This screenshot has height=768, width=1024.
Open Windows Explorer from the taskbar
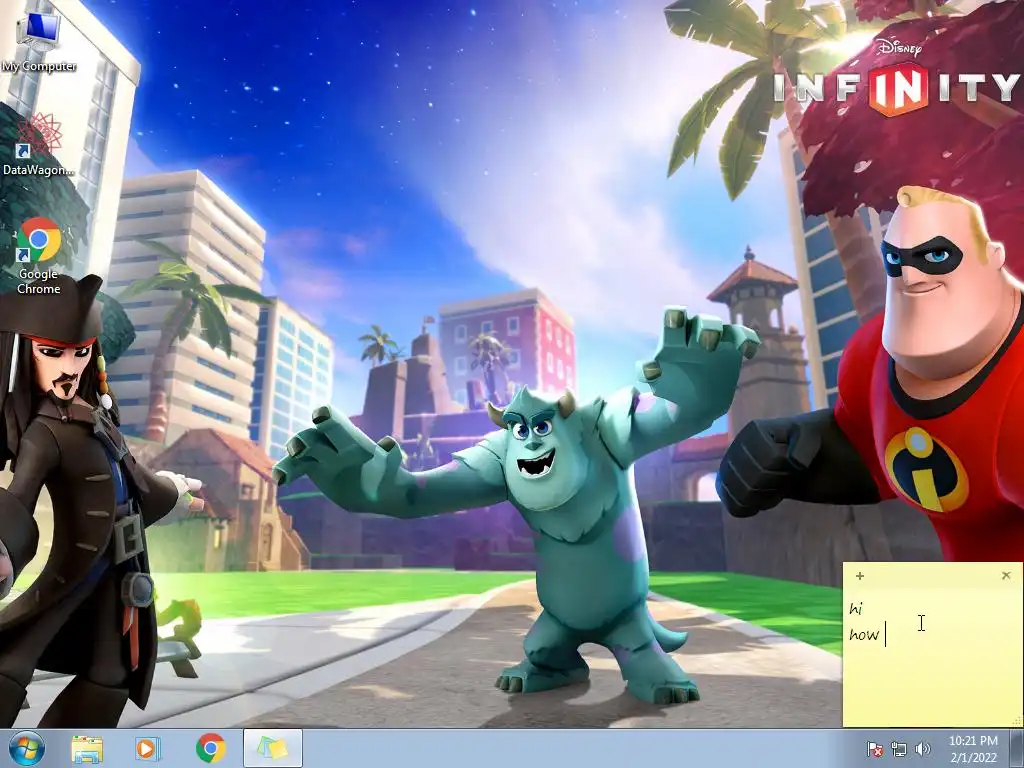point(87,748)
